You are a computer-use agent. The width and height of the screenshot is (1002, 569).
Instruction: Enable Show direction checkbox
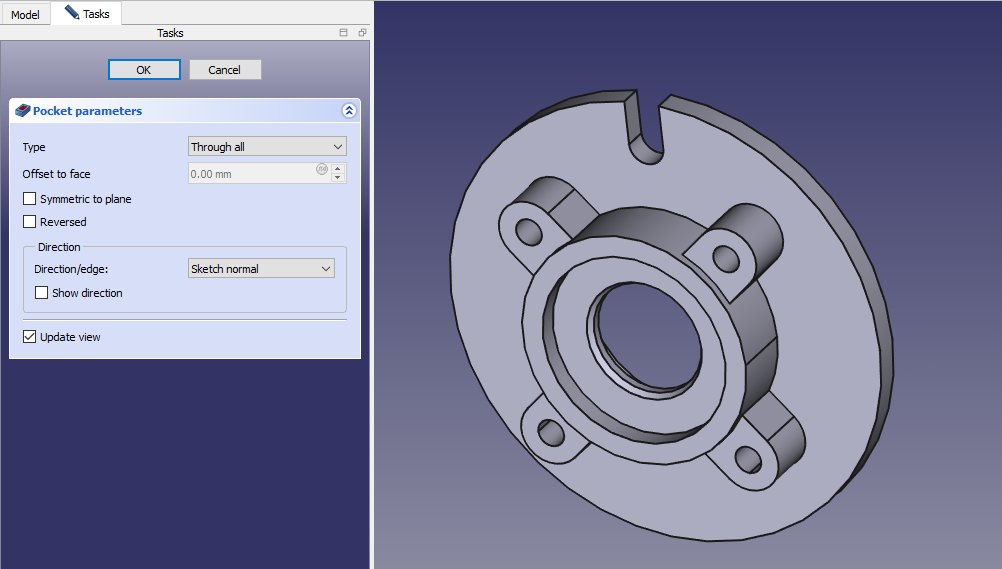point(42,293)
